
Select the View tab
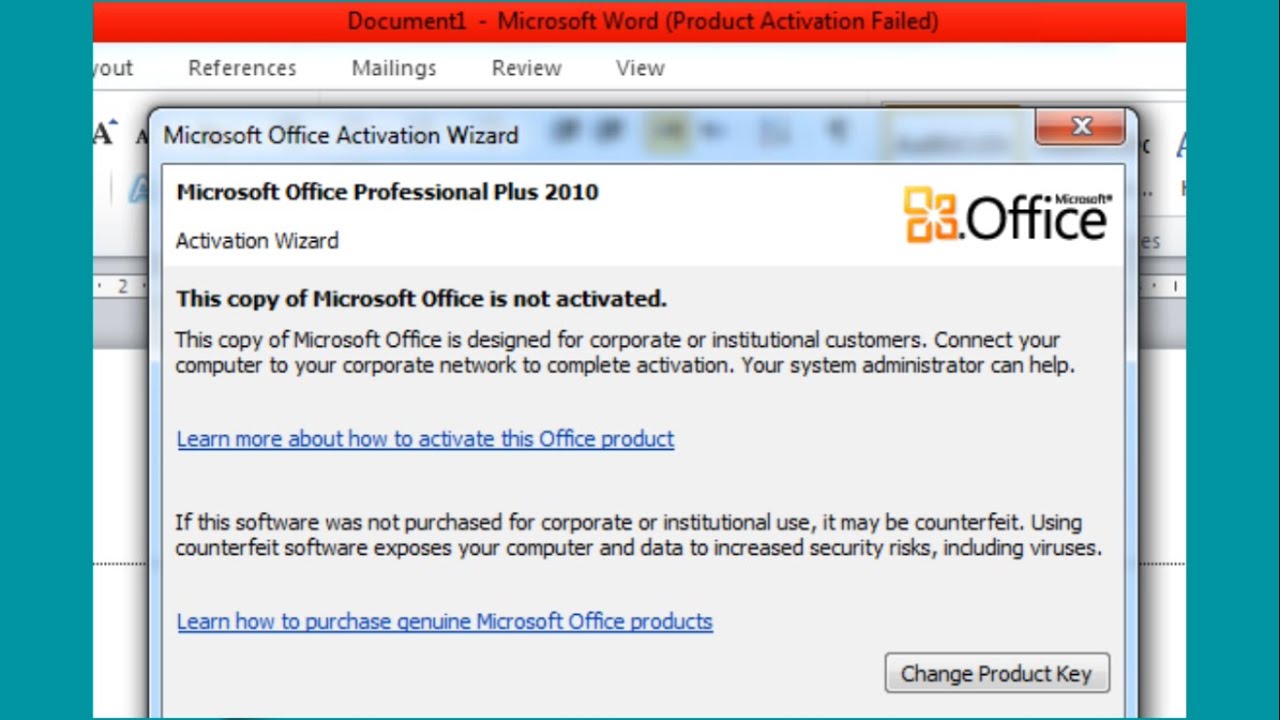[x=640, y=68]
